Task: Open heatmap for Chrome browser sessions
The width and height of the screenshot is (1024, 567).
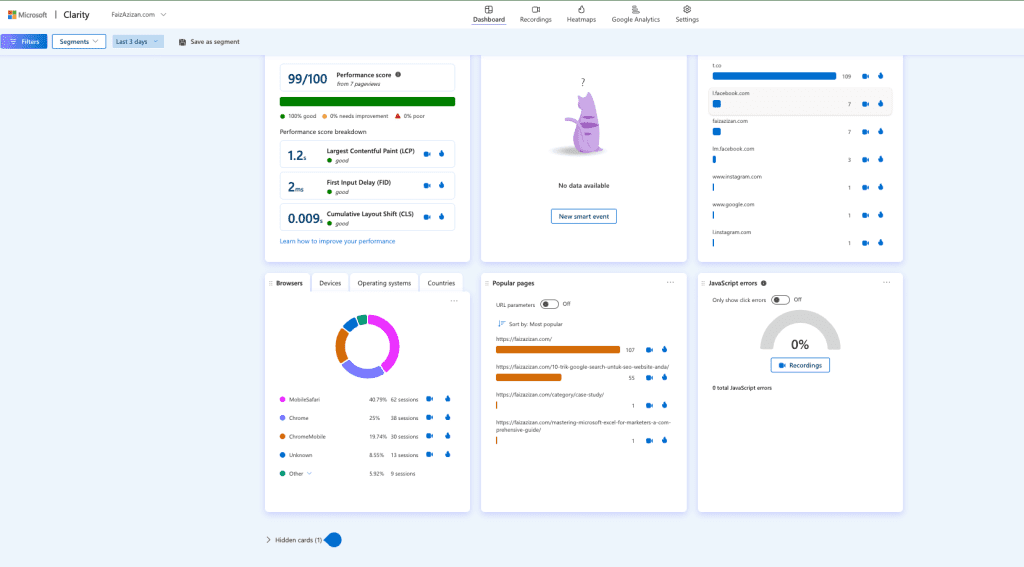Action: tap(447, 418)
